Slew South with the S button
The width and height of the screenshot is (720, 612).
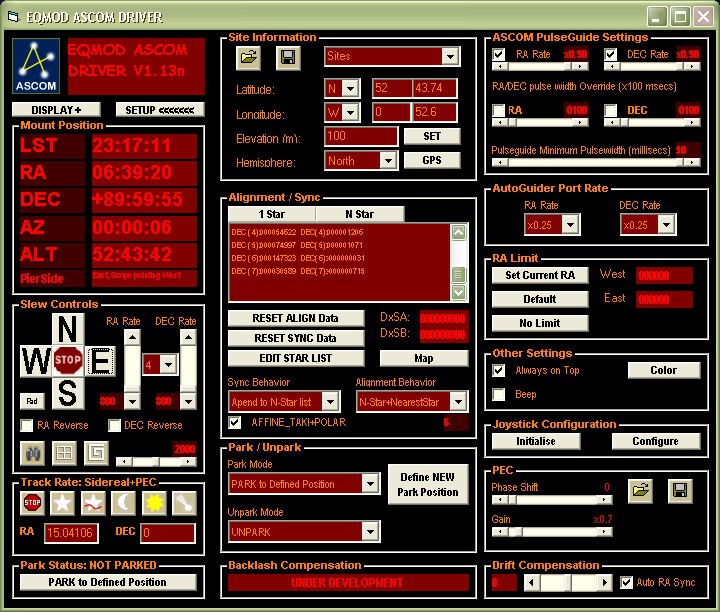pos(68,393)
